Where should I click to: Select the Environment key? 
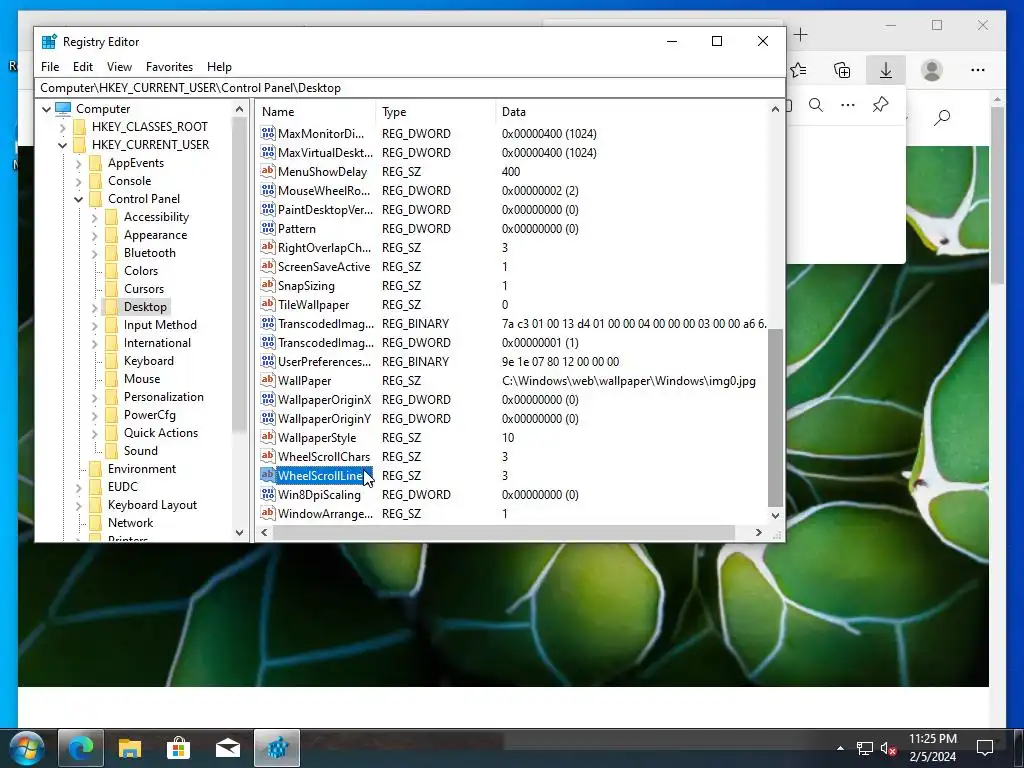tap(142, 468)
